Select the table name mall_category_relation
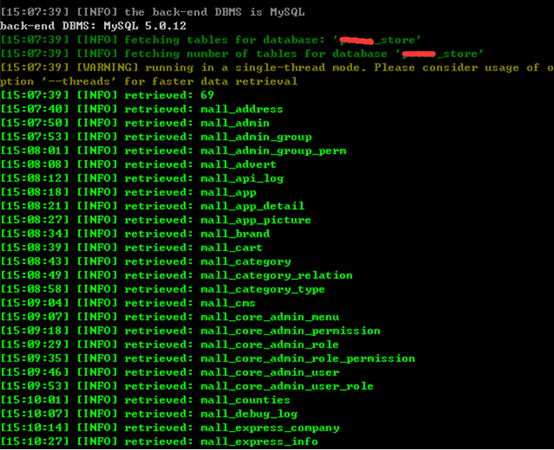The height and width of the screenshot is (450, 554). [x=277, y=276]
